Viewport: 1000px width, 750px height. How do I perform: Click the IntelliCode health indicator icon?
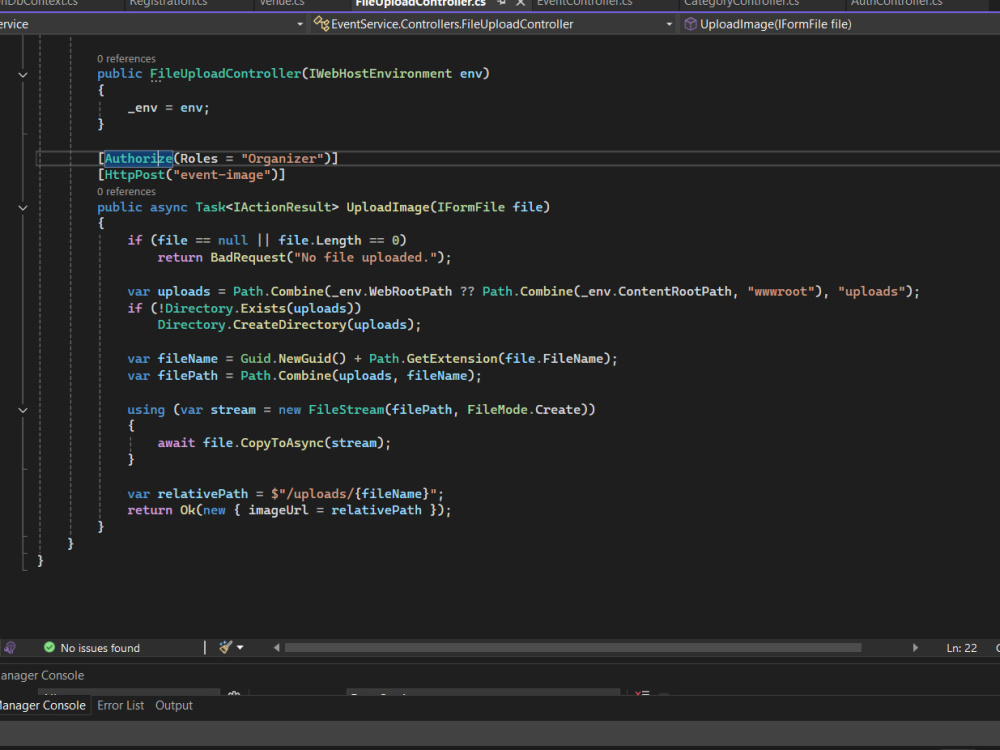tap(10, 647)
